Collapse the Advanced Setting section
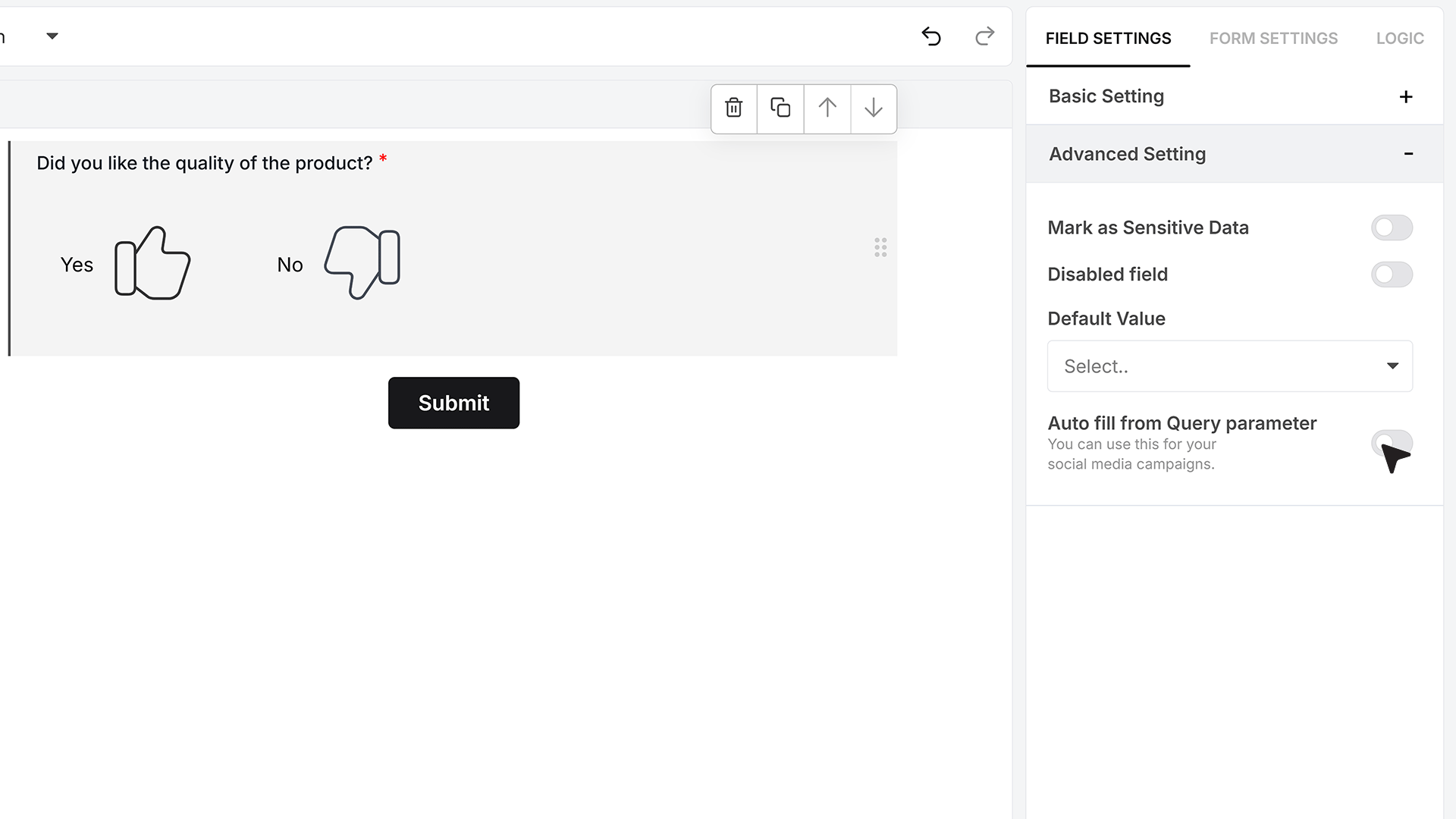This screenshot has width=1456, height=819. coord(1234,154)
